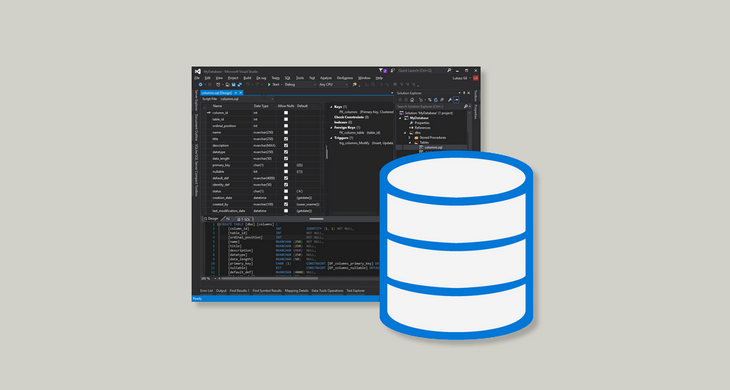
Task: Open the Analyze menu
Action: tap(326, 78)
